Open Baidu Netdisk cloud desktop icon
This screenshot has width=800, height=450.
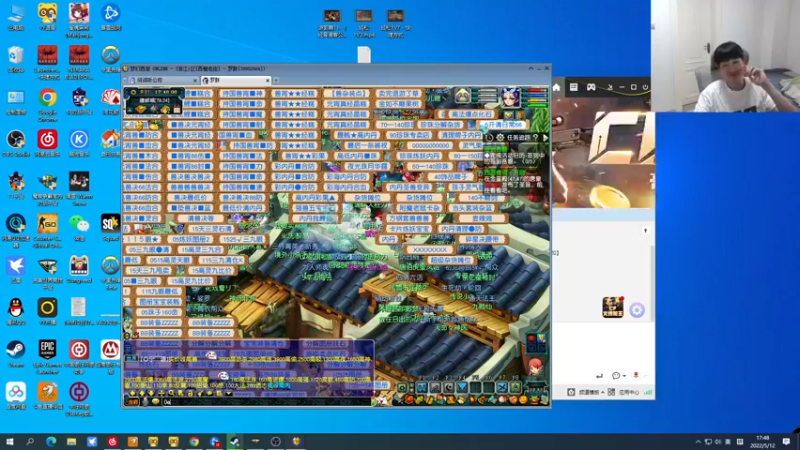tap(16, 392)
